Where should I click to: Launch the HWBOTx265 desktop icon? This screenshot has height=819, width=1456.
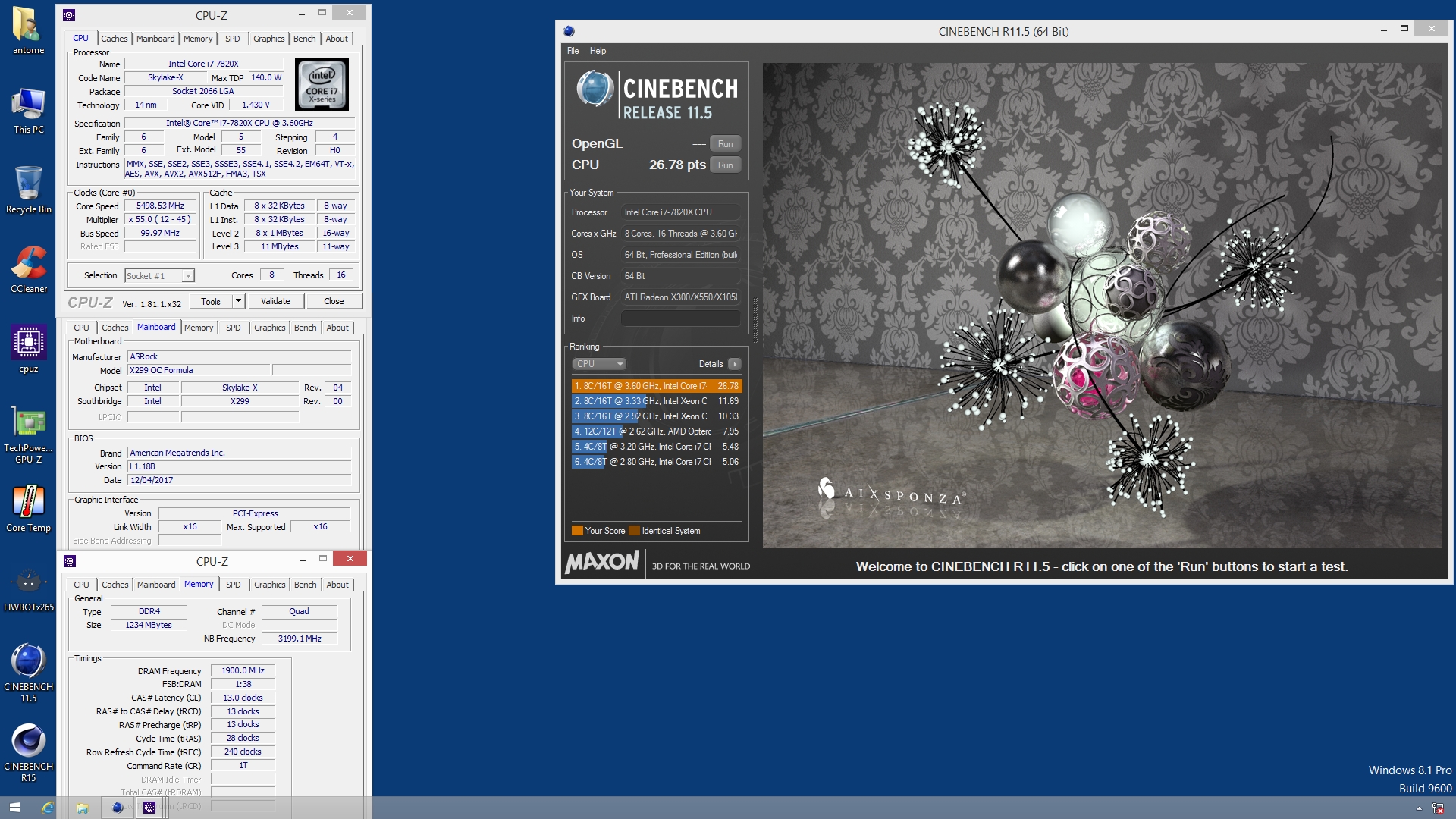tap(28, 588)
